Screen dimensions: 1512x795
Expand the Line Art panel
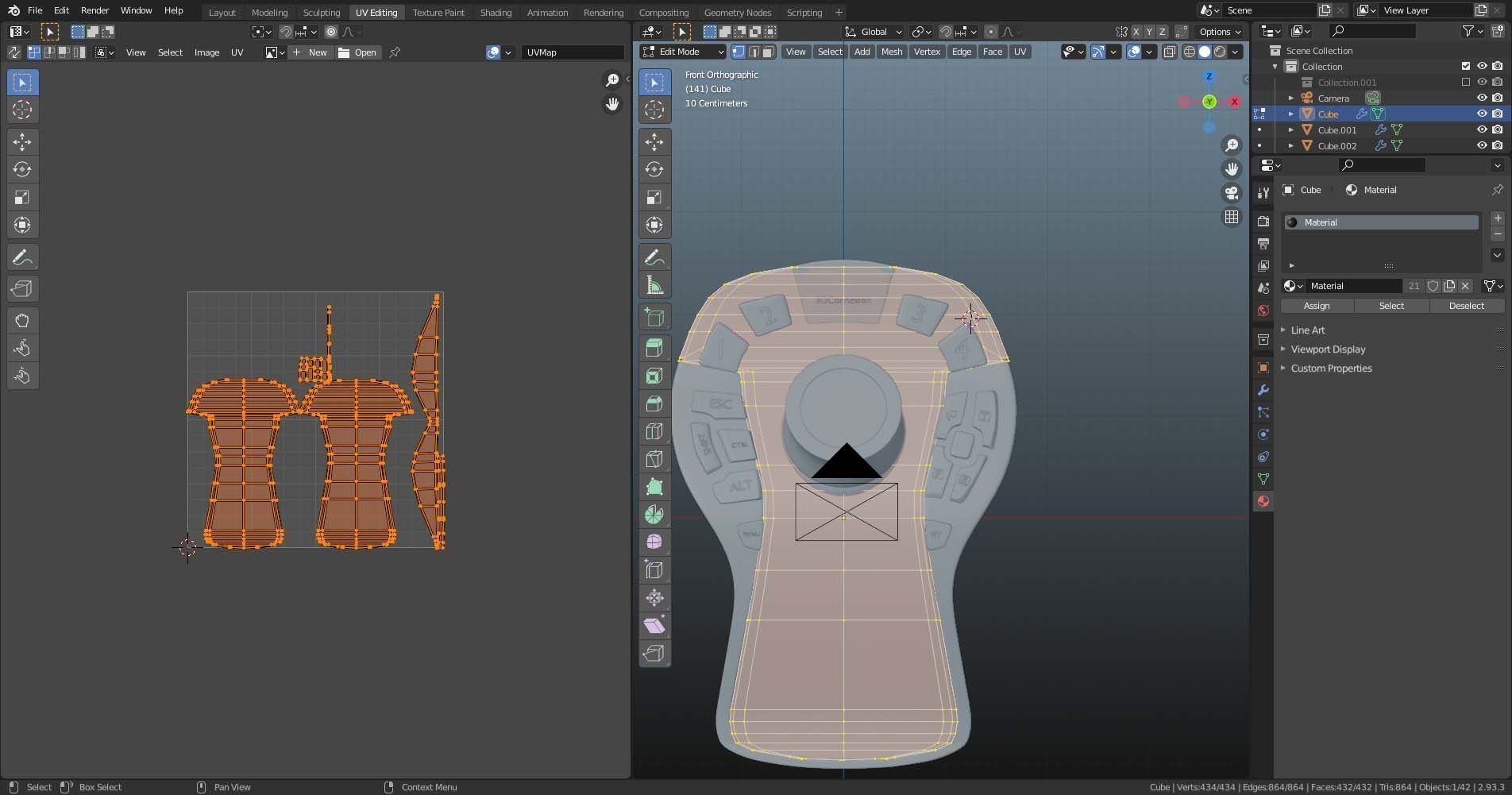click(1307, 330)
